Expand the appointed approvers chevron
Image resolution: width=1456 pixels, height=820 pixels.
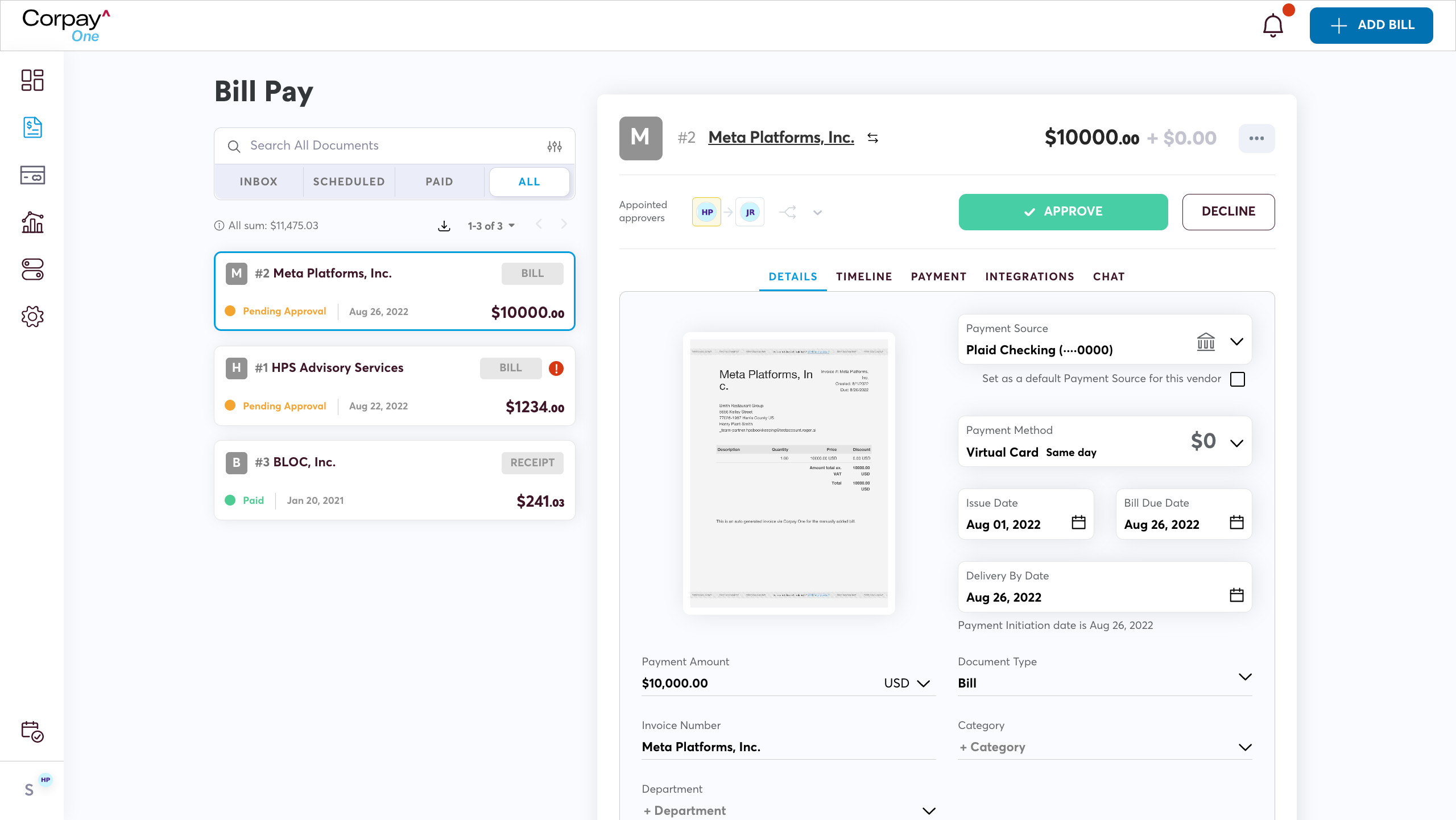[817, 213]
